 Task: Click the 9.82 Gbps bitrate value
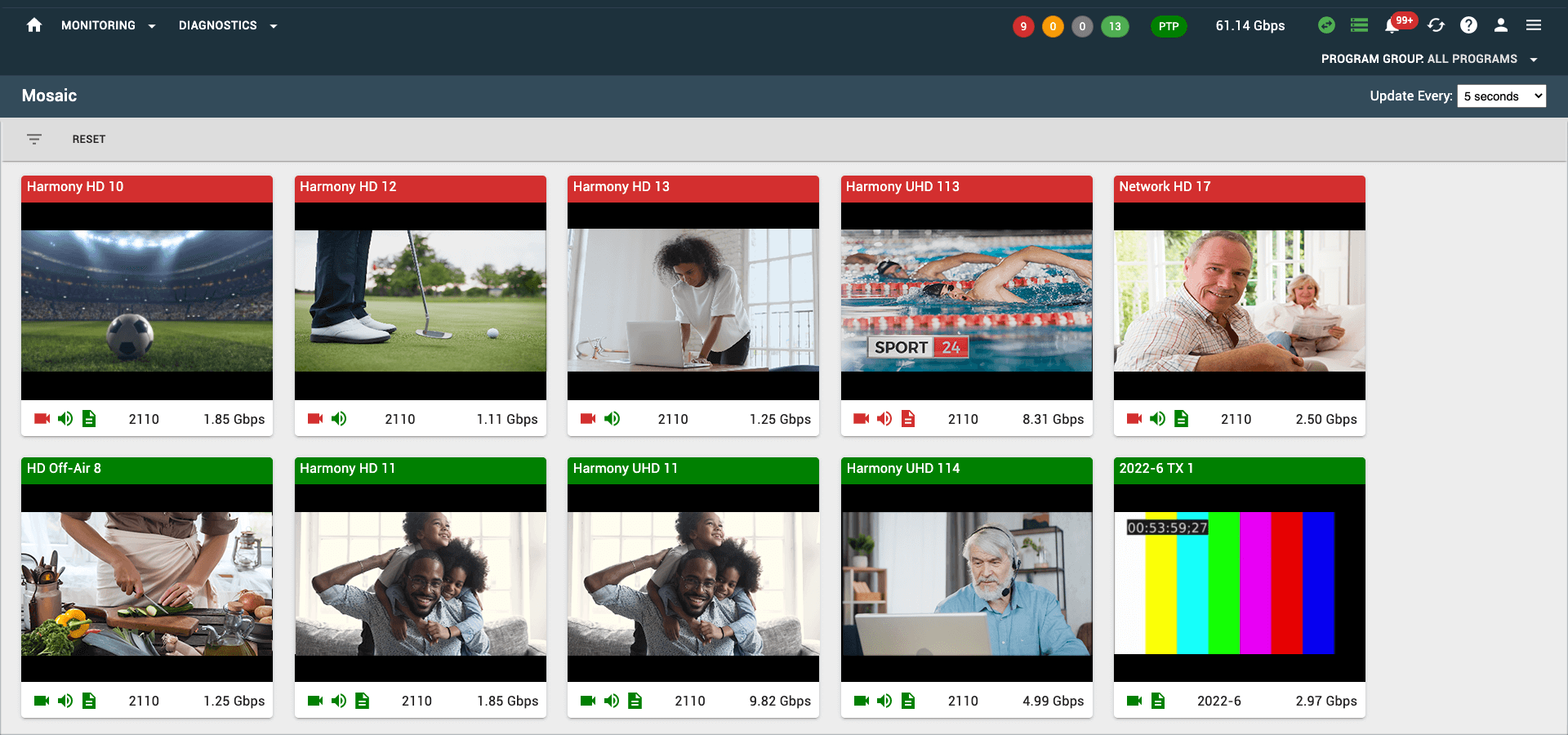(x=780, y=701)
